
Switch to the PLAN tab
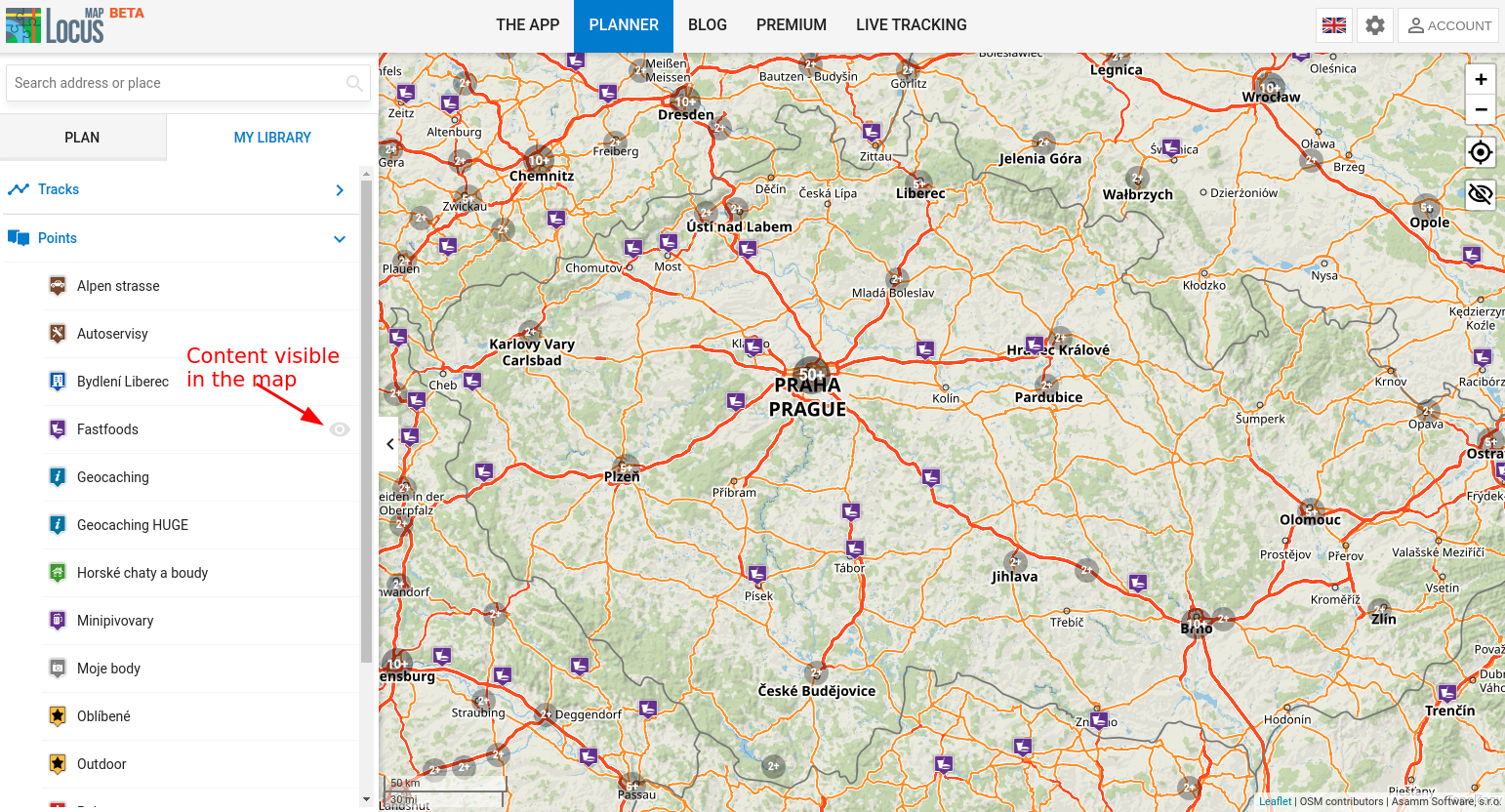coord(82,138)
